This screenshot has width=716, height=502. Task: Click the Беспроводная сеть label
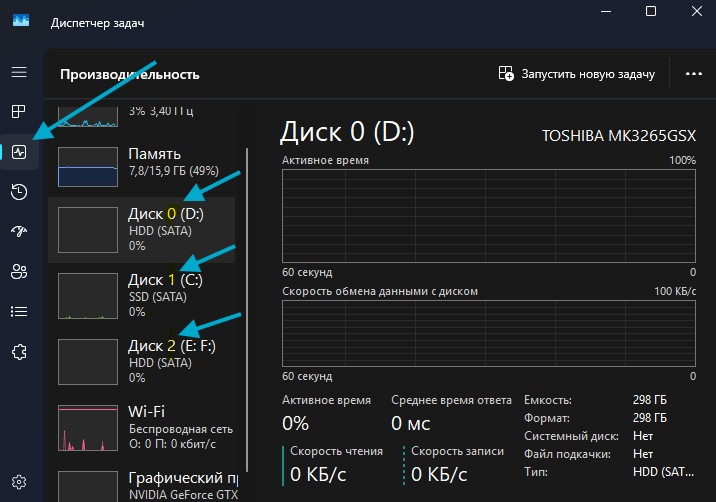click(x=181, y=429)
